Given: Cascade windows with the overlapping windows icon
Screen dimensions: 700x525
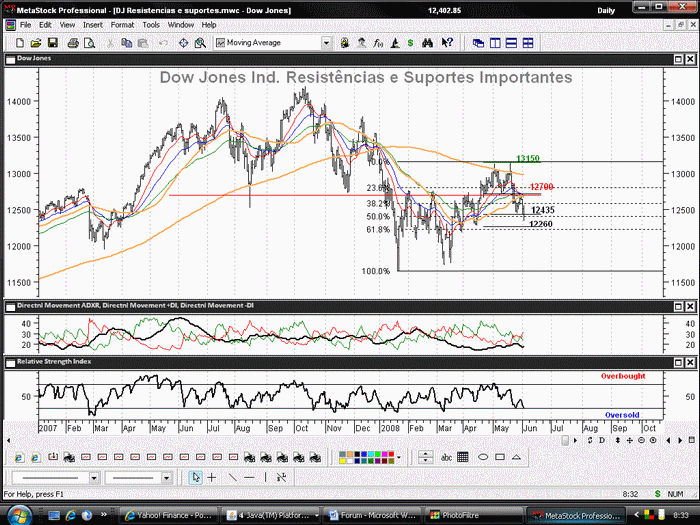Looking at the screenshot, I should [x=478, y=43].
